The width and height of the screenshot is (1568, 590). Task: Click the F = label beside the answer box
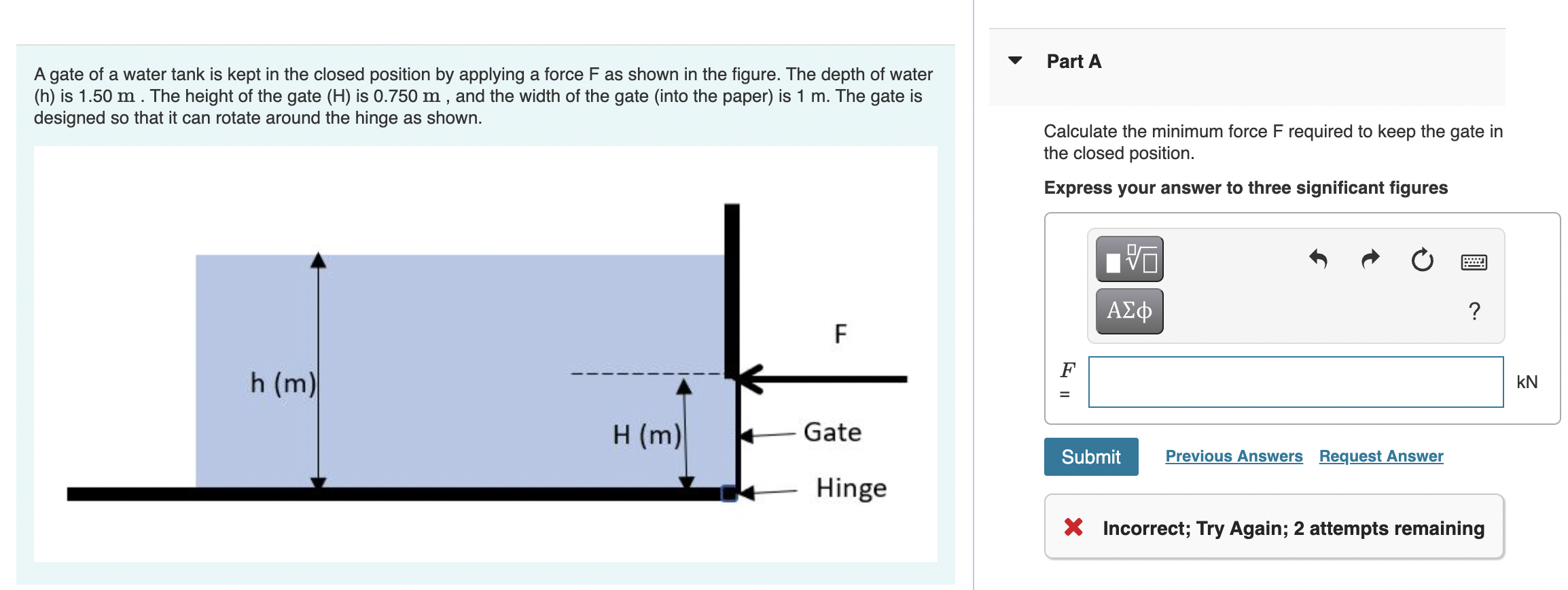click(x=1067, y=382)
